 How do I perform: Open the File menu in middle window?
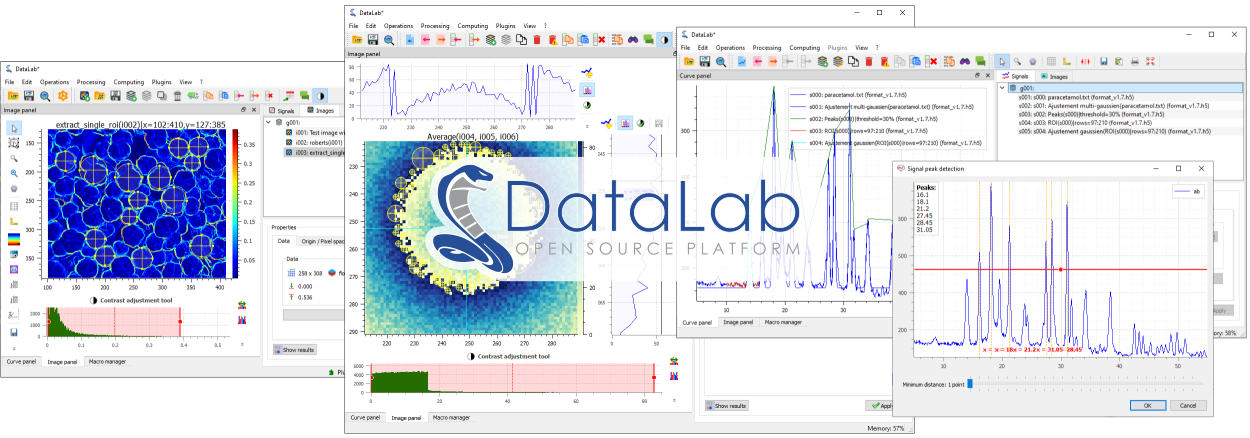tap(353, 26)
